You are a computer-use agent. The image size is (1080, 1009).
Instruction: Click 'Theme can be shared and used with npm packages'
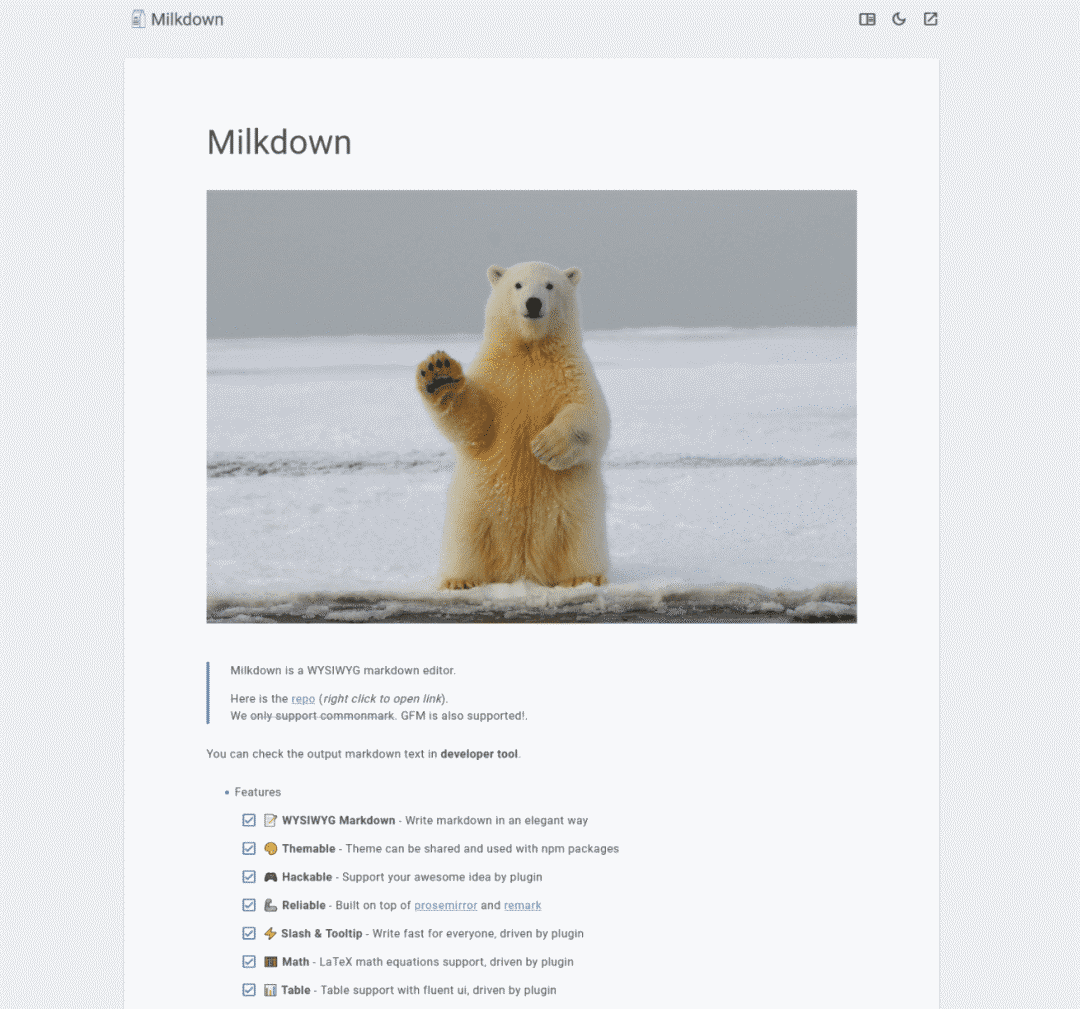click(482, 849)
